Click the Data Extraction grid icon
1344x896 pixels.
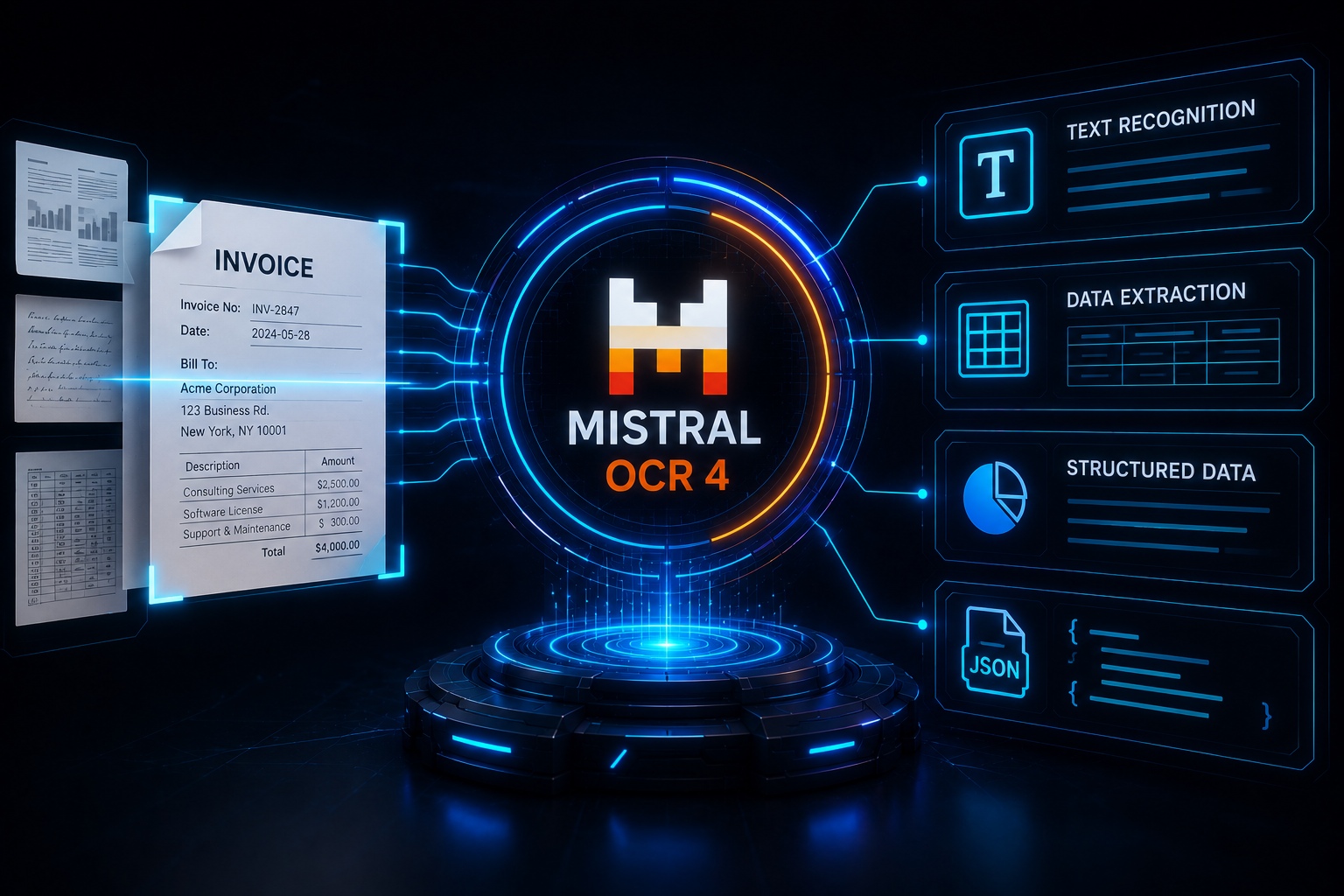[993, 339]
